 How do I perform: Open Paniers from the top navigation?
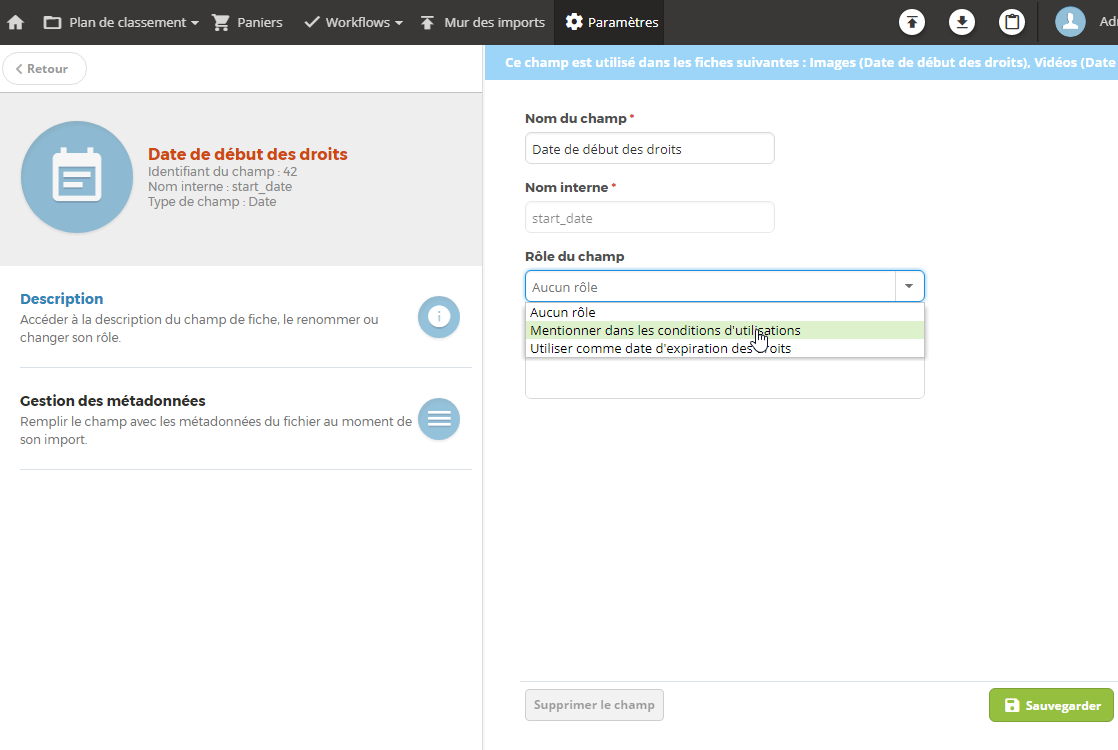(247, 22)
